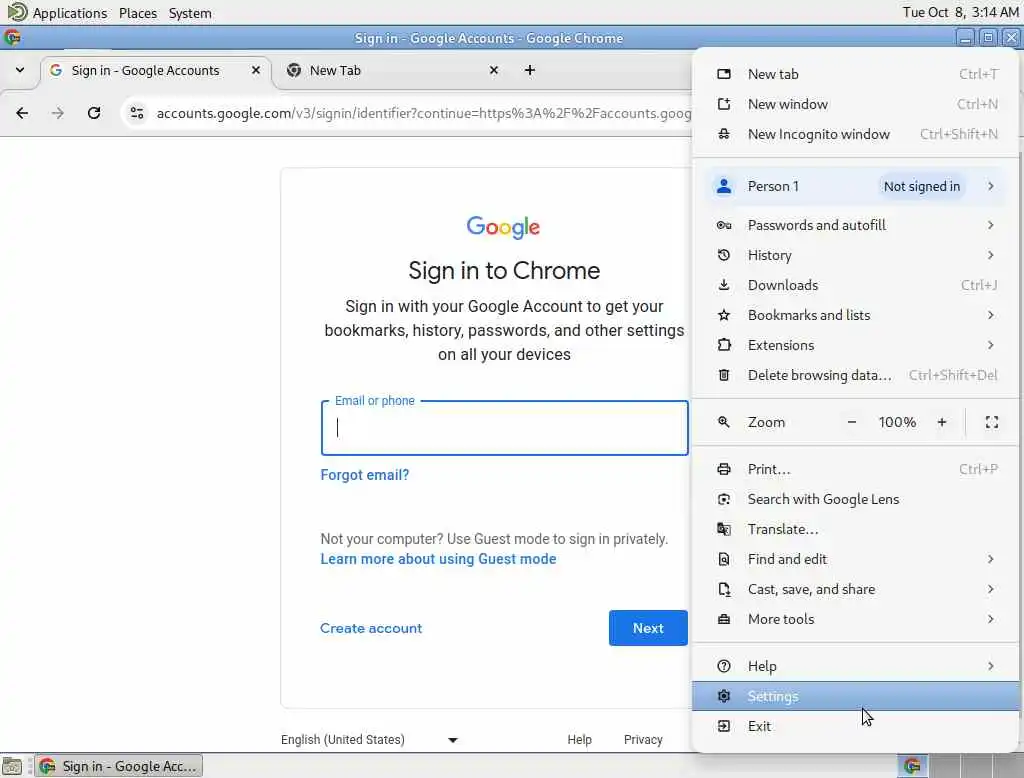Viewport: 1024px width, 778px height.
Task: Click Not signed in status chip
Action: click(x=921, y=186)
